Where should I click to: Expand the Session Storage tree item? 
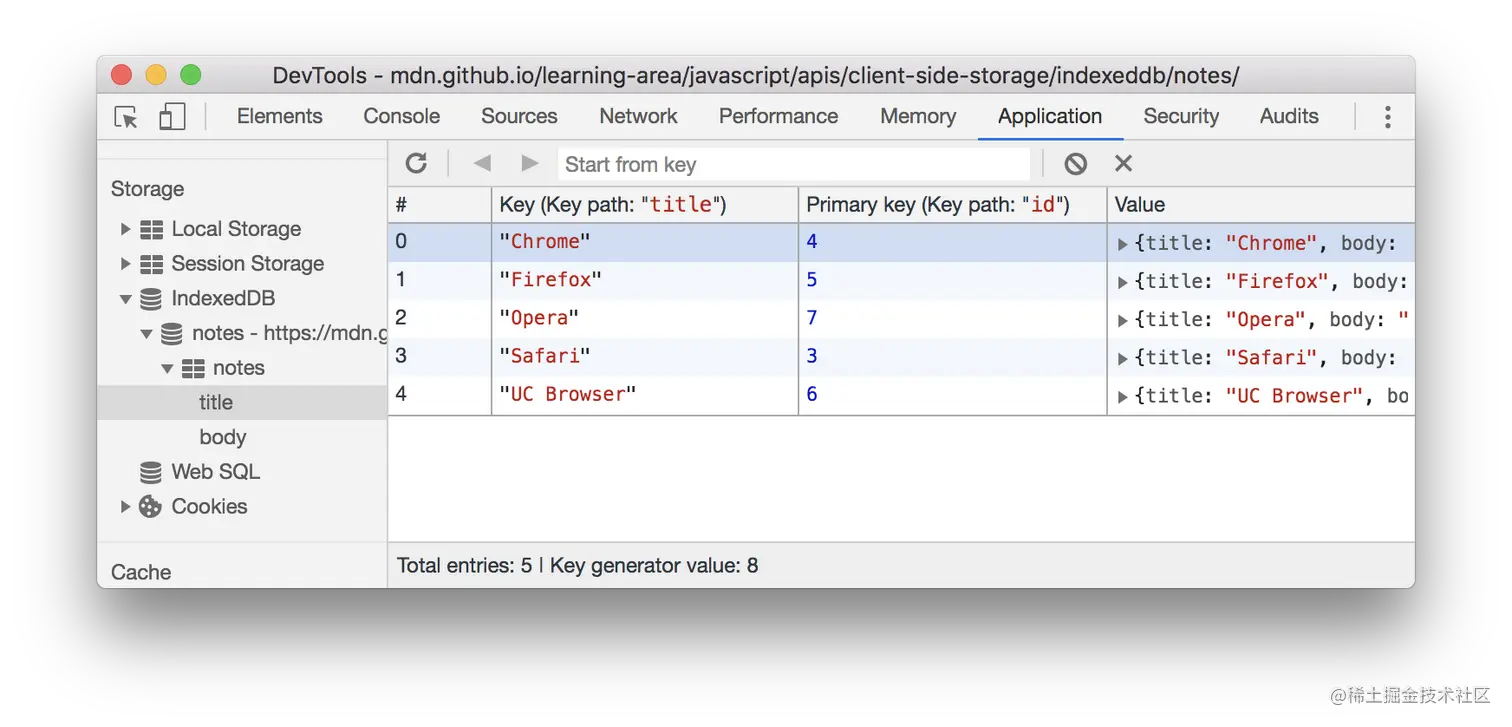[x=125, y=263]
